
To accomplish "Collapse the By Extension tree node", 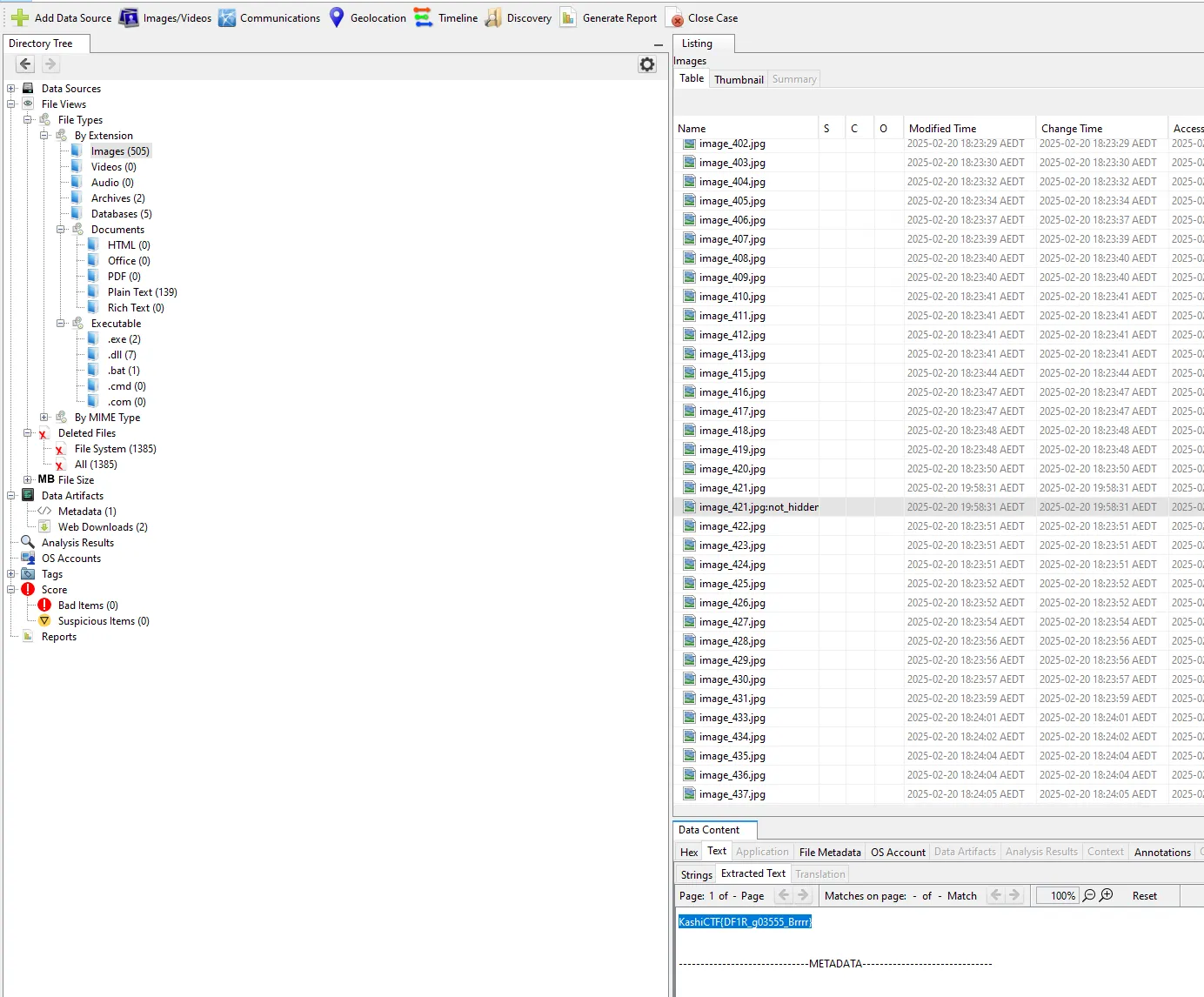I will coord(44,136).
